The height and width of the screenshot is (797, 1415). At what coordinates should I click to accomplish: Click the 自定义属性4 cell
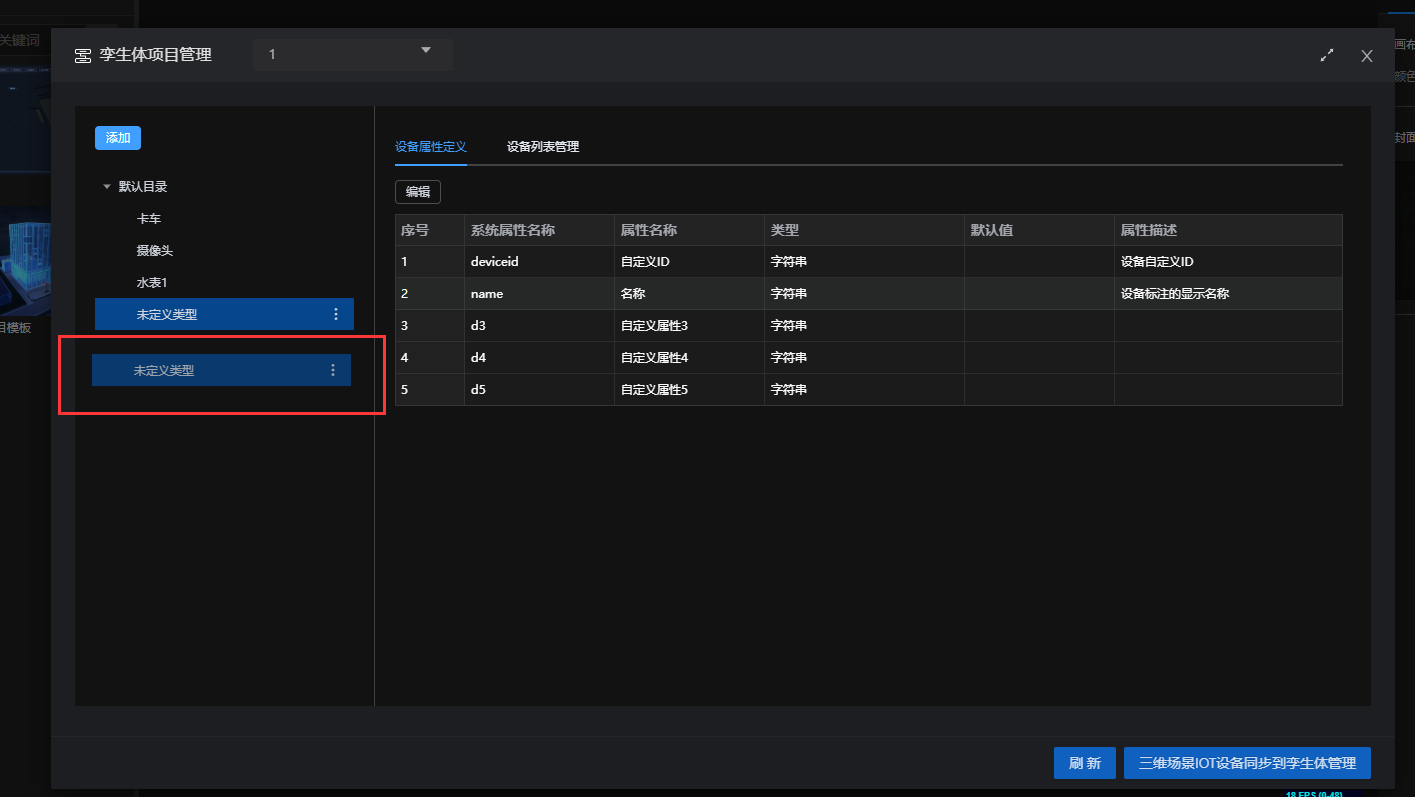point(690,358)
